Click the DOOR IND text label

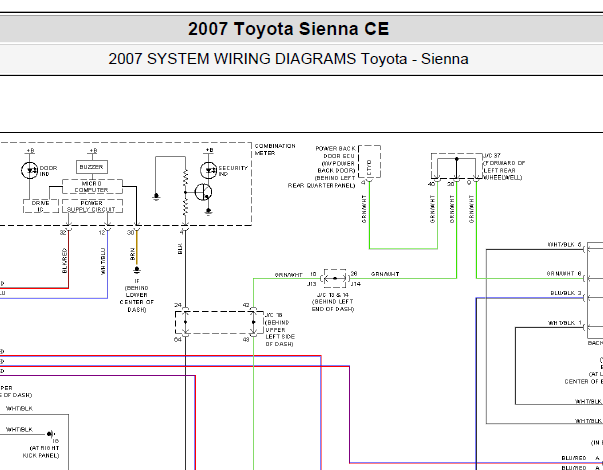48,171
